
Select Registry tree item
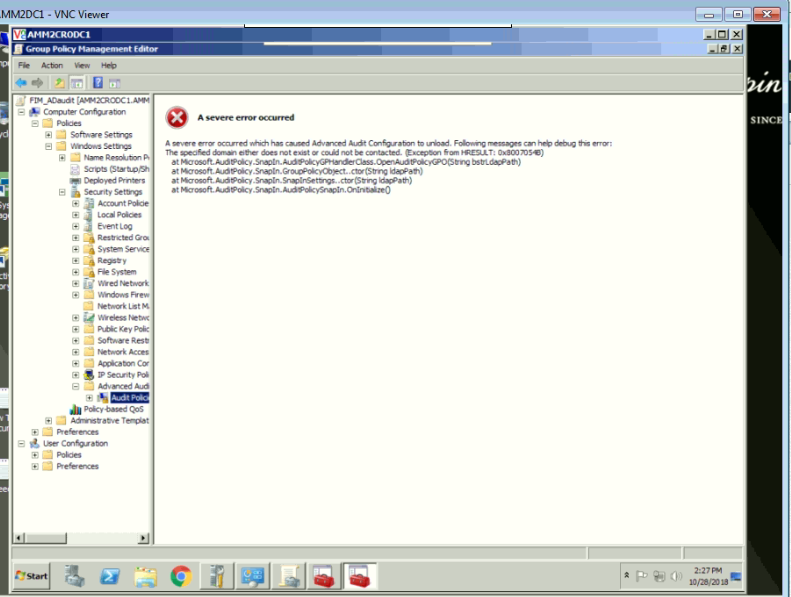click(x=111, y=260)
